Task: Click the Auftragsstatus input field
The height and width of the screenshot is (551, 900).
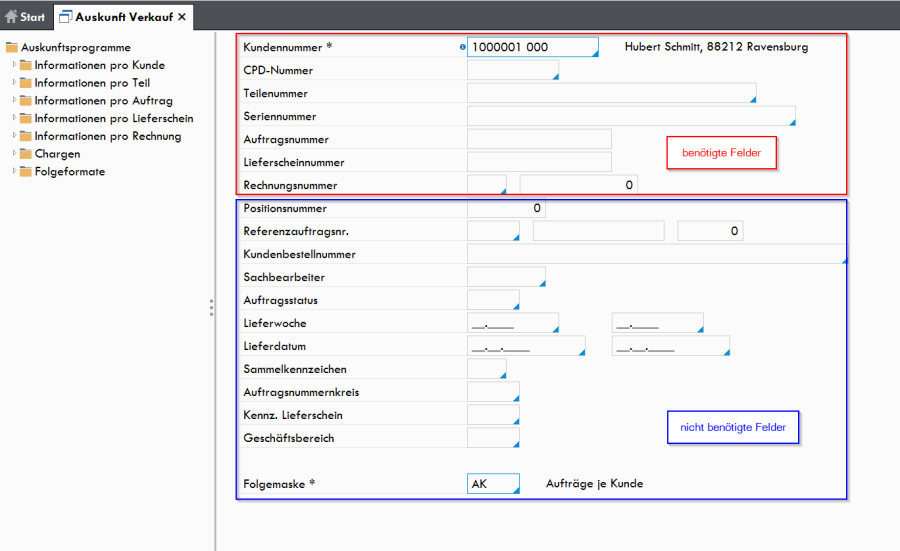Action: (493, 300)
